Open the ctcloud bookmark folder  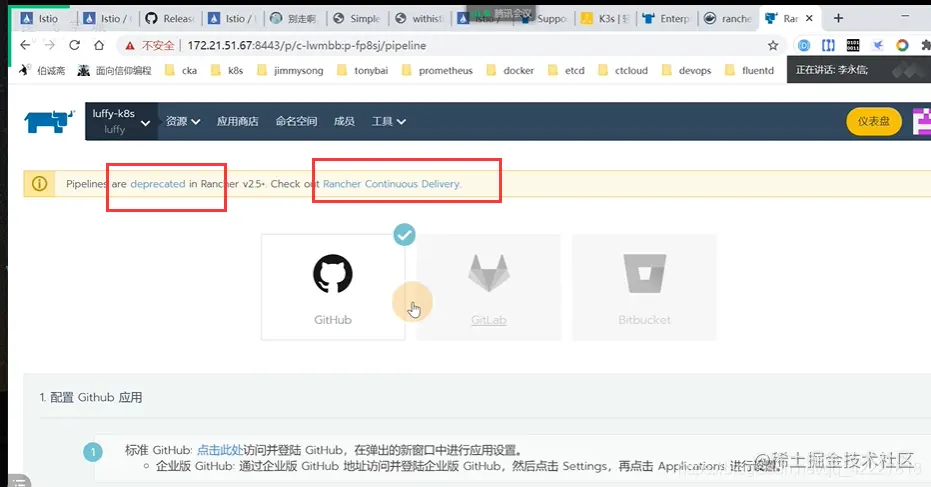click(x=623, y=70)
